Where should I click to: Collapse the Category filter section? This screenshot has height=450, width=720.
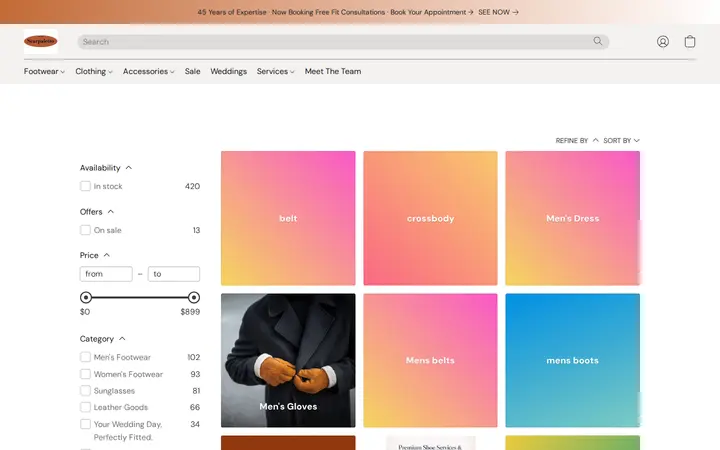click(102, 339)
